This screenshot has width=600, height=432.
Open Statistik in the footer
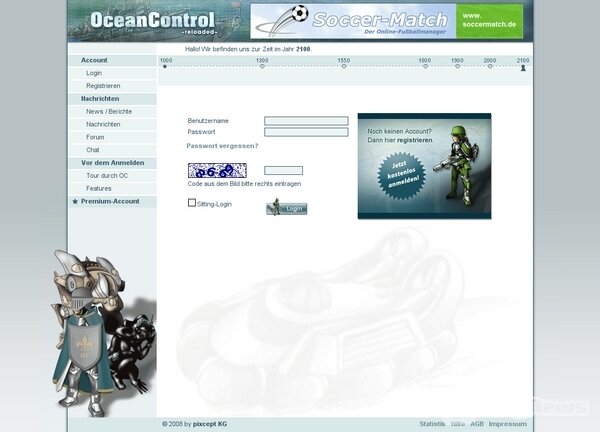tap(432, 424)
